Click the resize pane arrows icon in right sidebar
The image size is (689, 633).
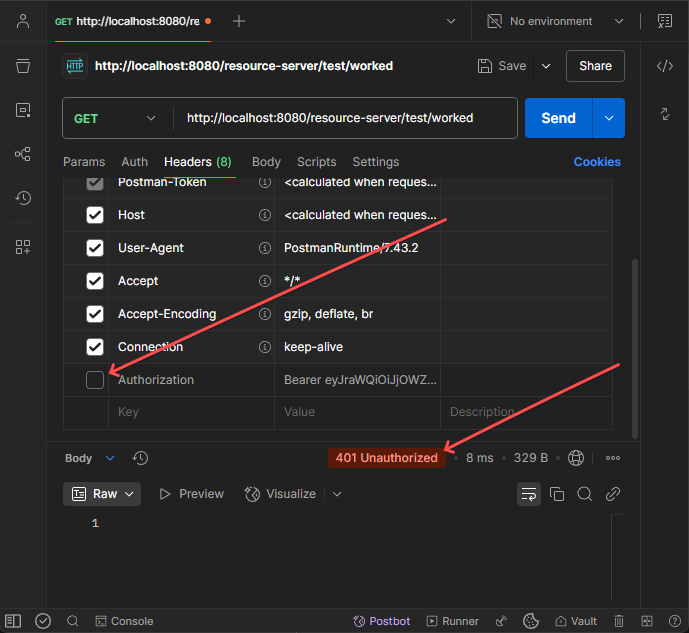664,114
